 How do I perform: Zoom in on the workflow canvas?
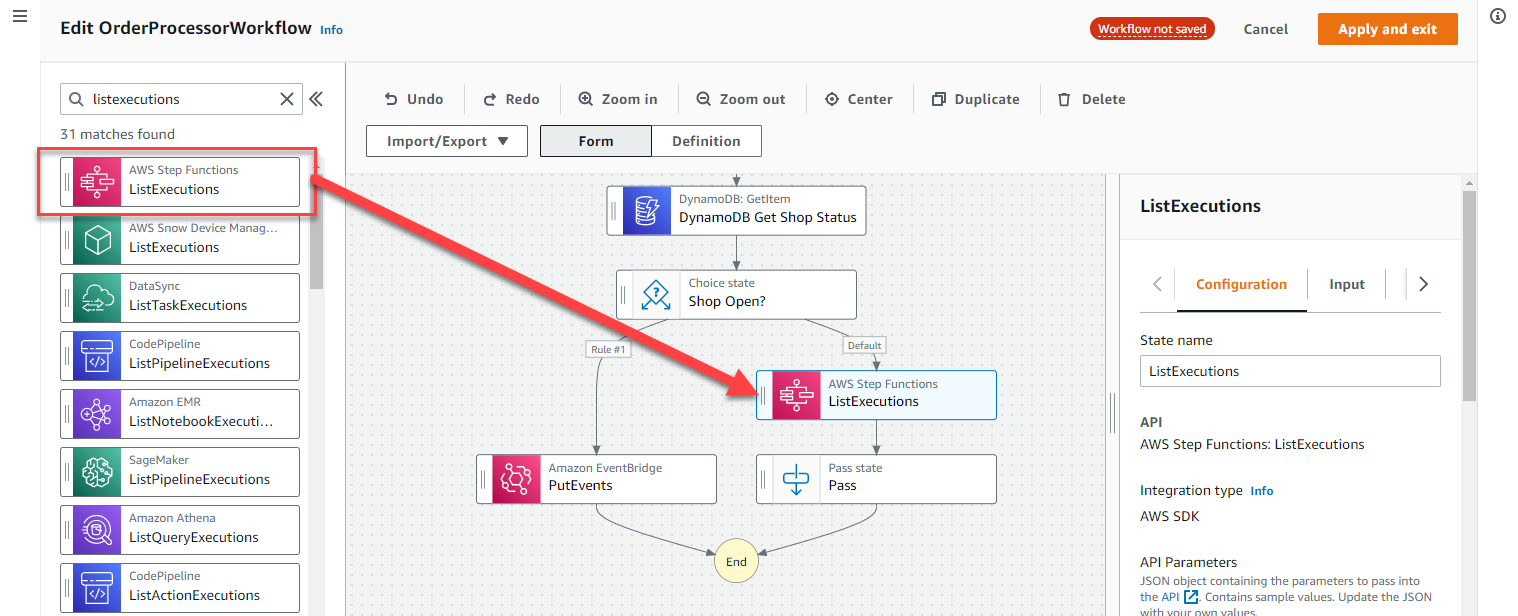(x=618, y=99)
